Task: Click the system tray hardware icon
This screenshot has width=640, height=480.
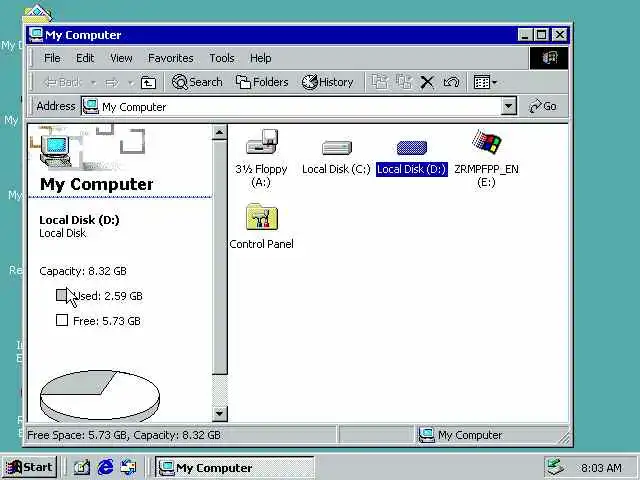Action: point(555,468)
